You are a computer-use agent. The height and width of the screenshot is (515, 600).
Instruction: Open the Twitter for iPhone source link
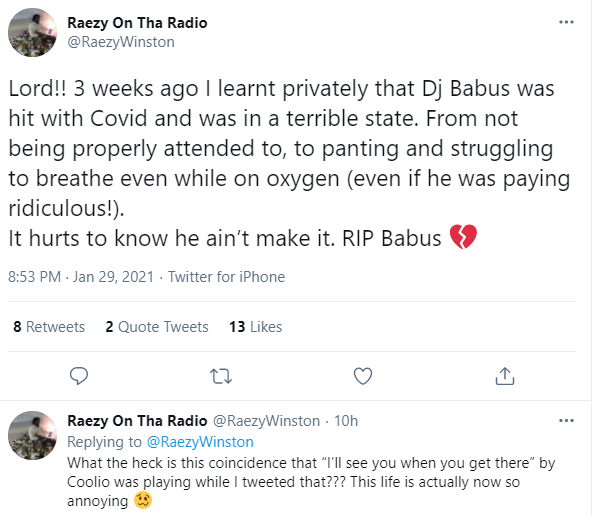(227, 277)
